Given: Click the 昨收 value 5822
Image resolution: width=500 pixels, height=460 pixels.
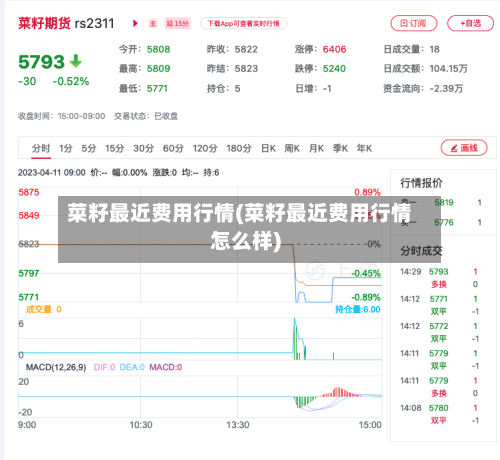Looking at the screenshot, I should coord(246,49).
